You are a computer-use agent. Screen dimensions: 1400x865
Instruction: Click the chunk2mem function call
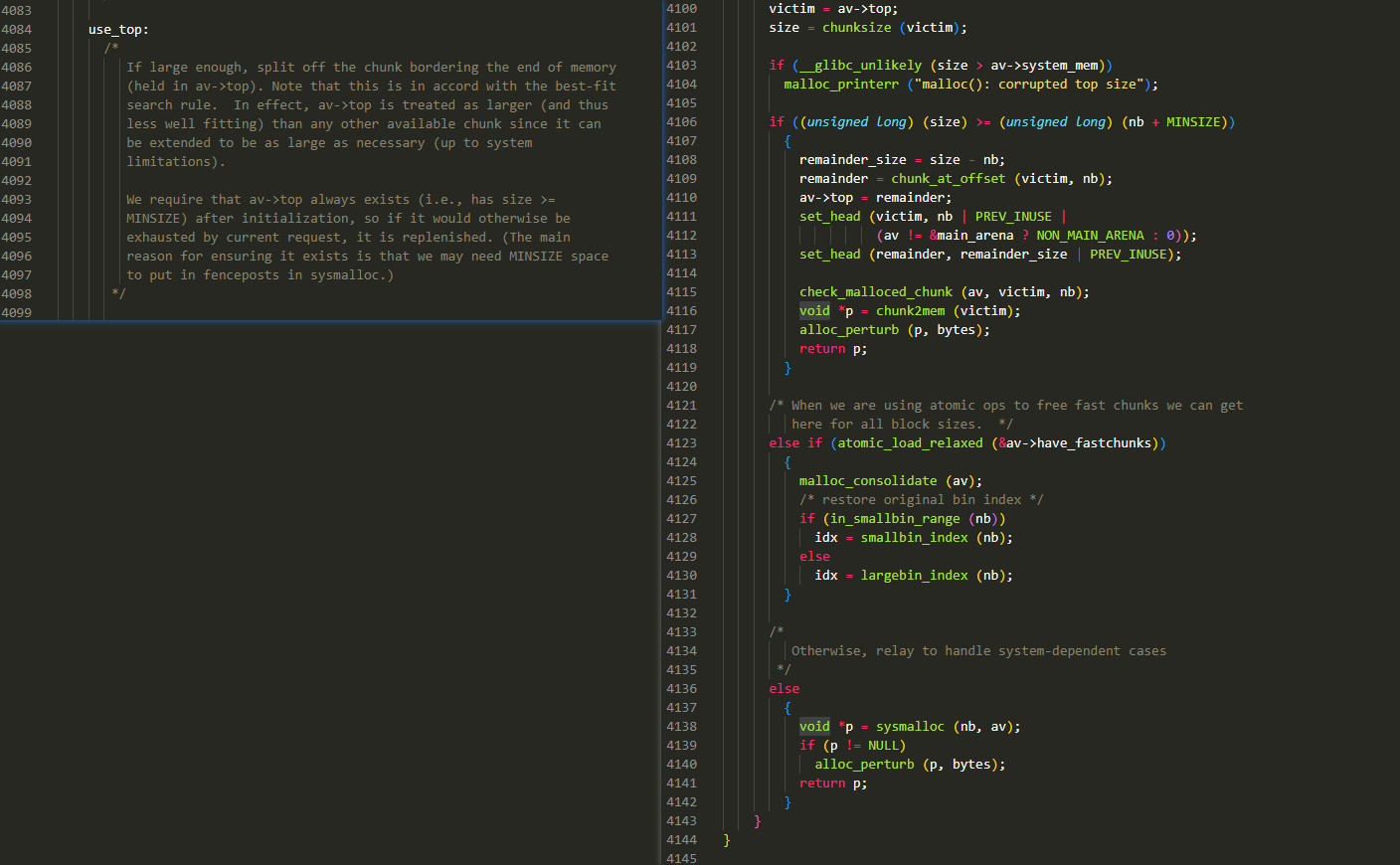coord(910,311)
